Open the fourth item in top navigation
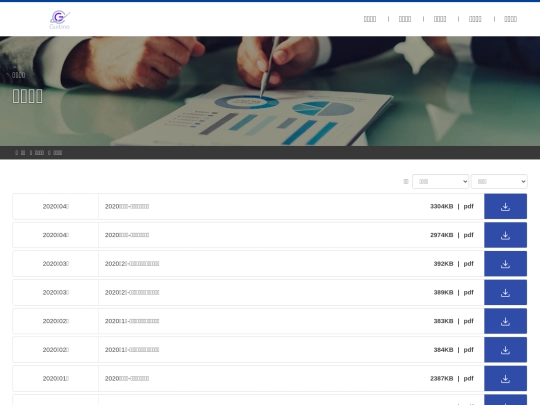Image resolution: width=540 pixels, height=405 pixels. click(475, 19)
